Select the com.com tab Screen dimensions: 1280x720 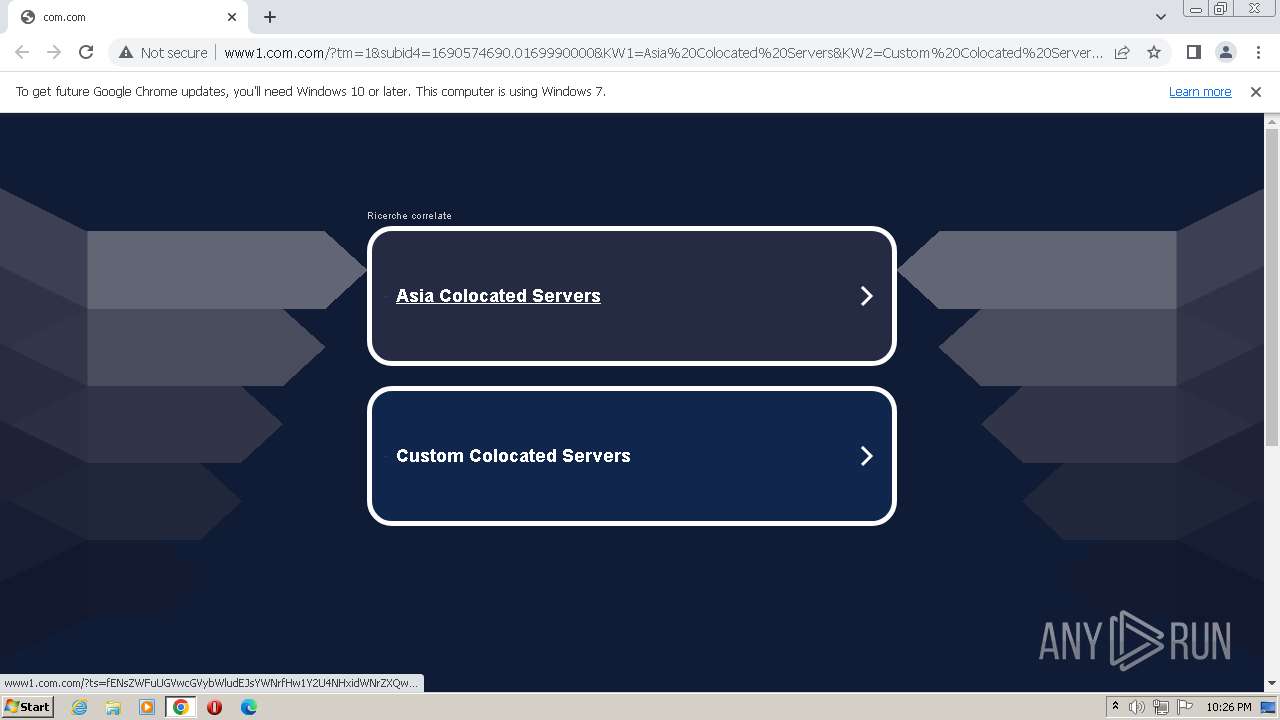pos(128,17)
